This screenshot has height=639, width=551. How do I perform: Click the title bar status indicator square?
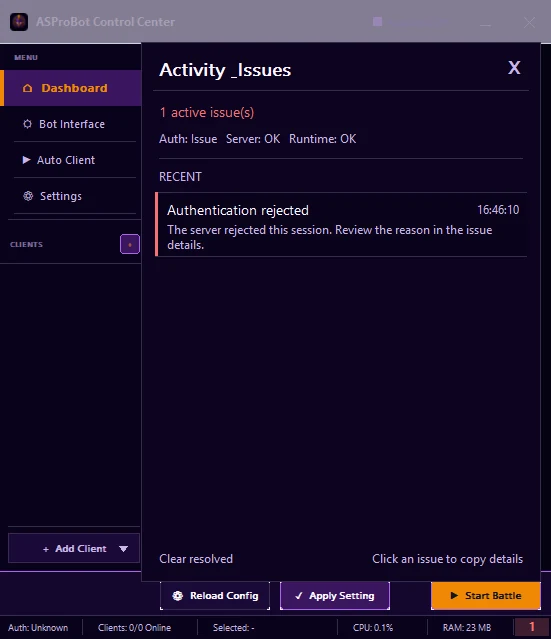[377, 22]
